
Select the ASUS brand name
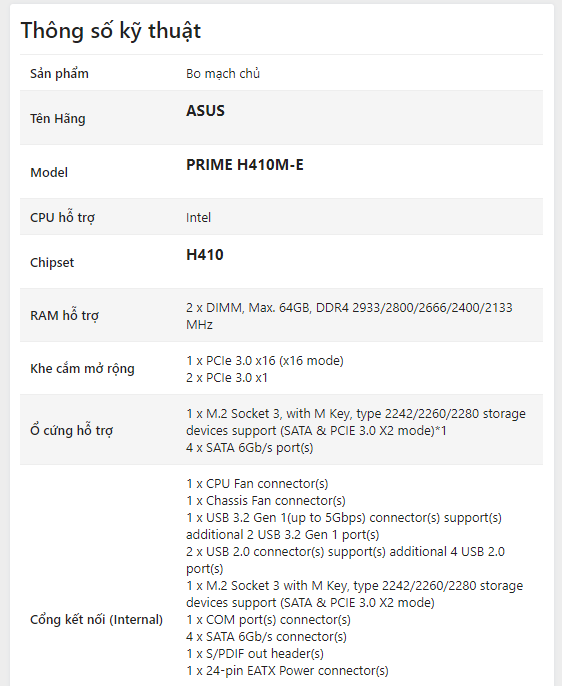click(x=205, y=111)
